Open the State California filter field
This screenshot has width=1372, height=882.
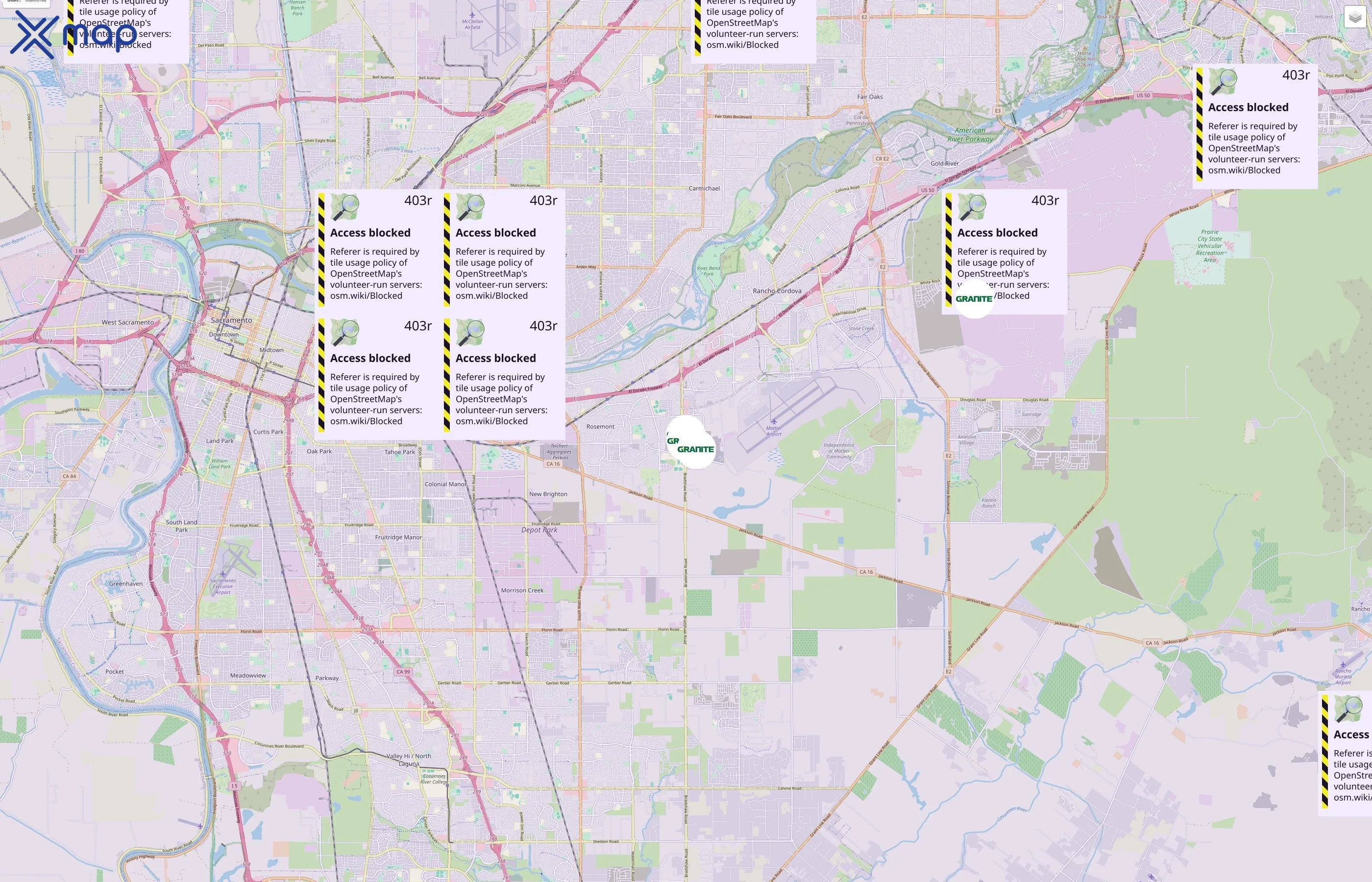[x=26, y=2]
